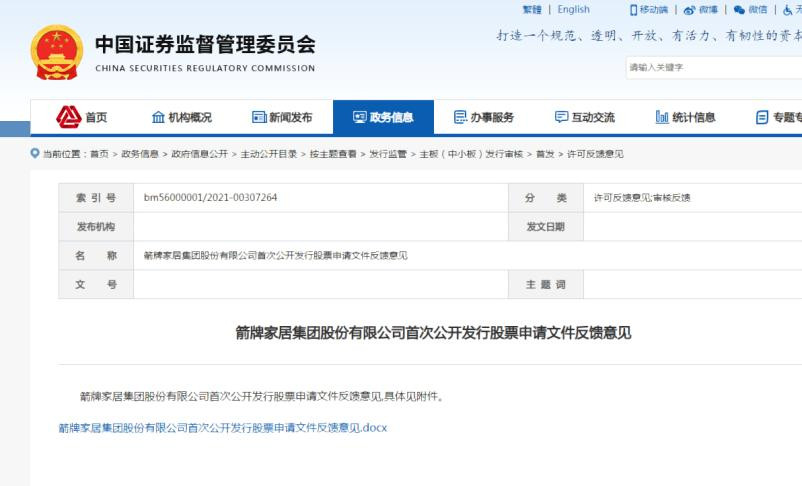Click the mobile phone icon beside 移动端
Viewport: 802px width, 486px height.
click(634, 10)
